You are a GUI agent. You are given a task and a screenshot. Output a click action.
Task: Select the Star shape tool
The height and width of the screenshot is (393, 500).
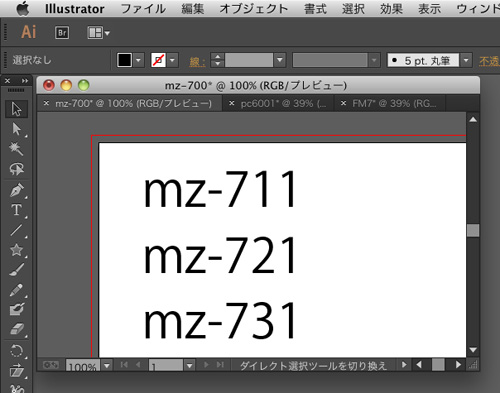click(16, 250)
